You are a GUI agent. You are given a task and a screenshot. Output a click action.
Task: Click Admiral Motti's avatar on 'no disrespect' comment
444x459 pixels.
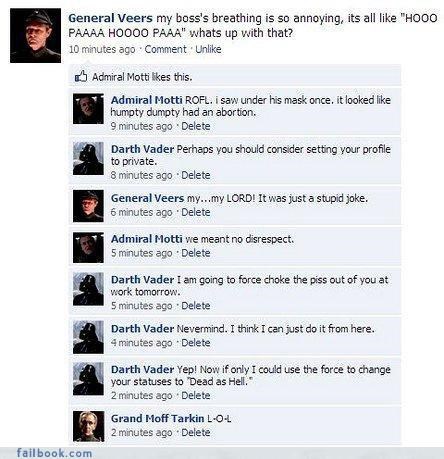[x=88, y=247]
